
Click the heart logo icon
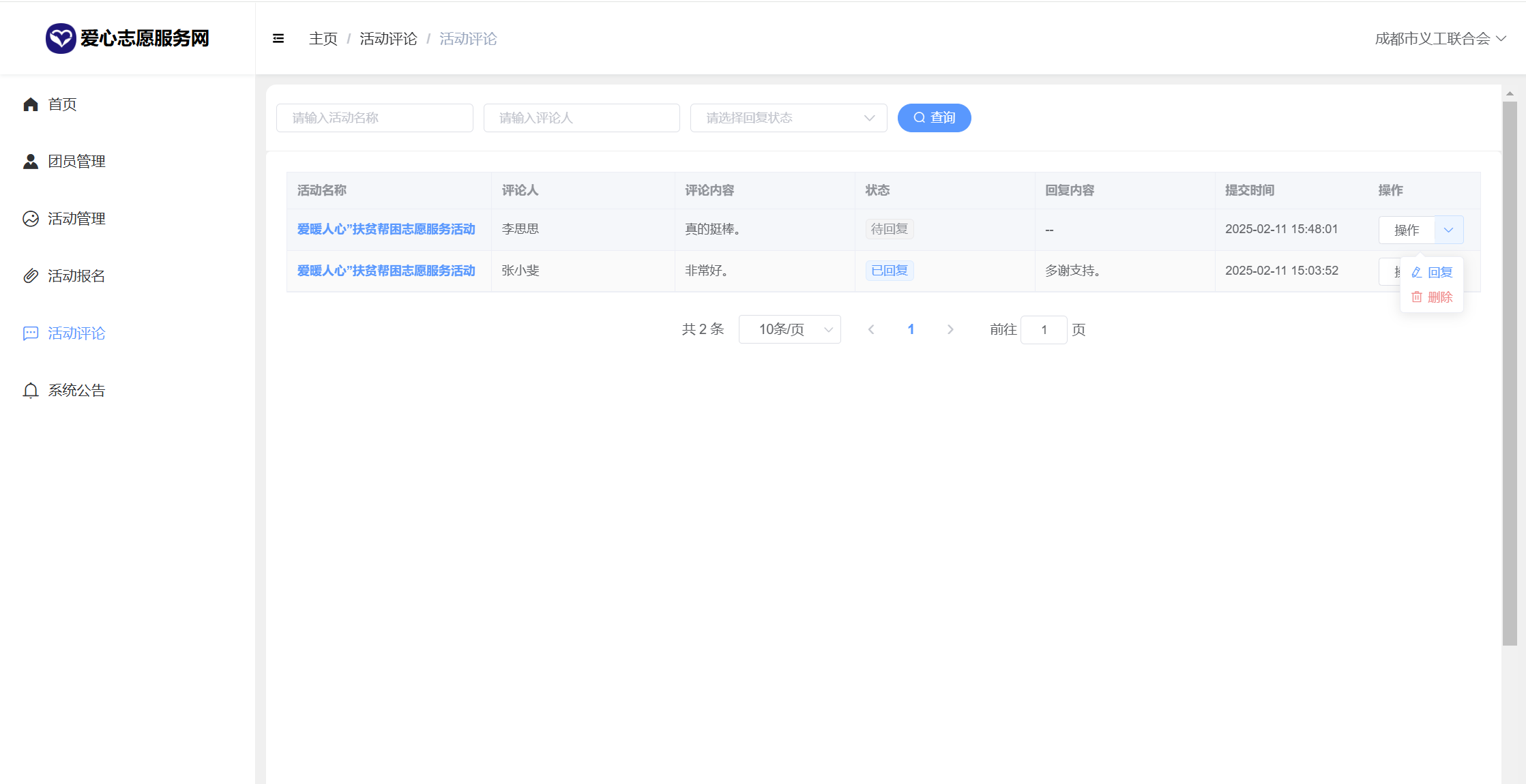point(60,38)
